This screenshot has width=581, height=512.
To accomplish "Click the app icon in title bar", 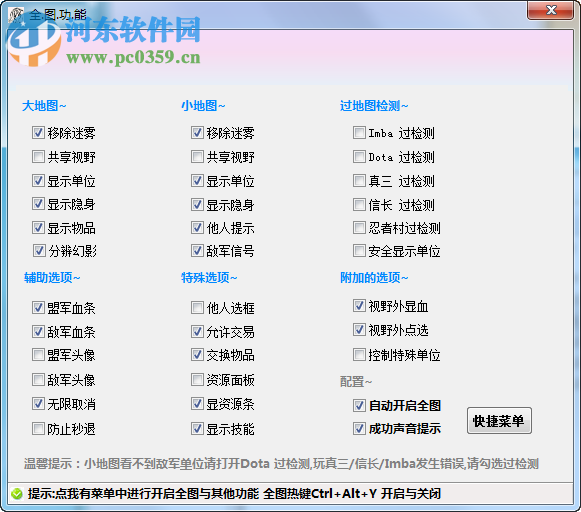I will 16,15.
